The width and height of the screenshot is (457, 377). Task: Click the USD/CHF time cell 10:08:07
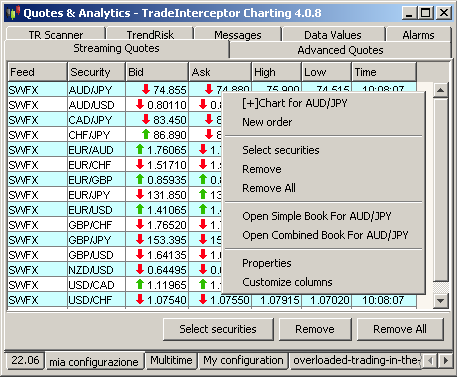(x=383, y=300)
